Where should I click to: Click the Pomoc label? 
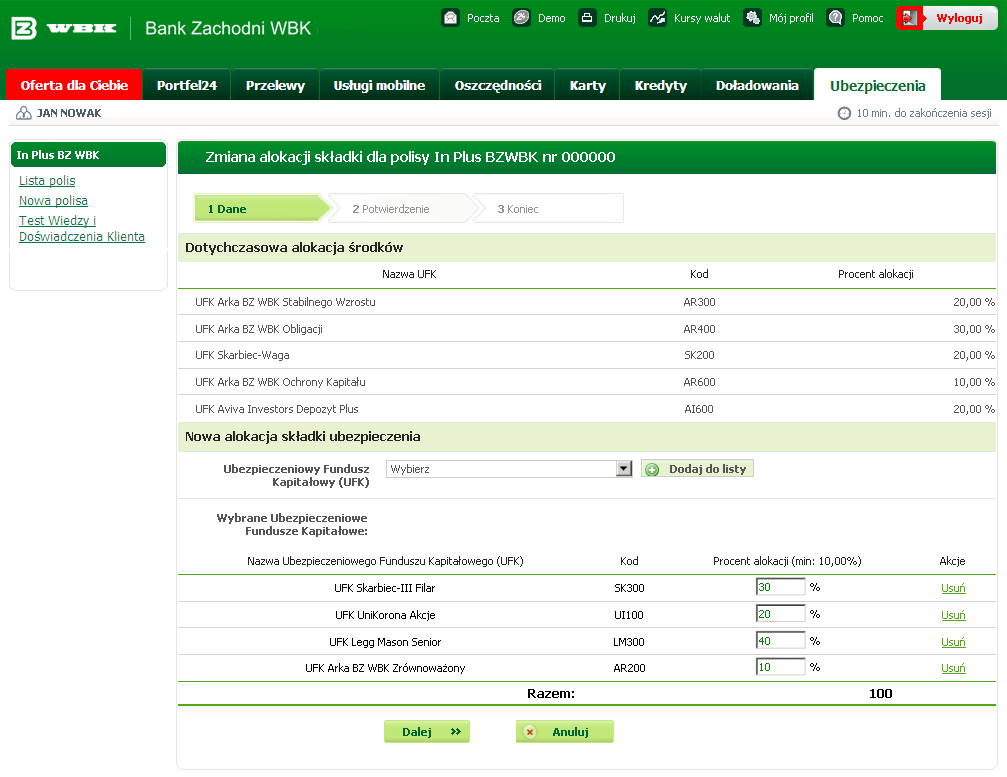point(868,18)
